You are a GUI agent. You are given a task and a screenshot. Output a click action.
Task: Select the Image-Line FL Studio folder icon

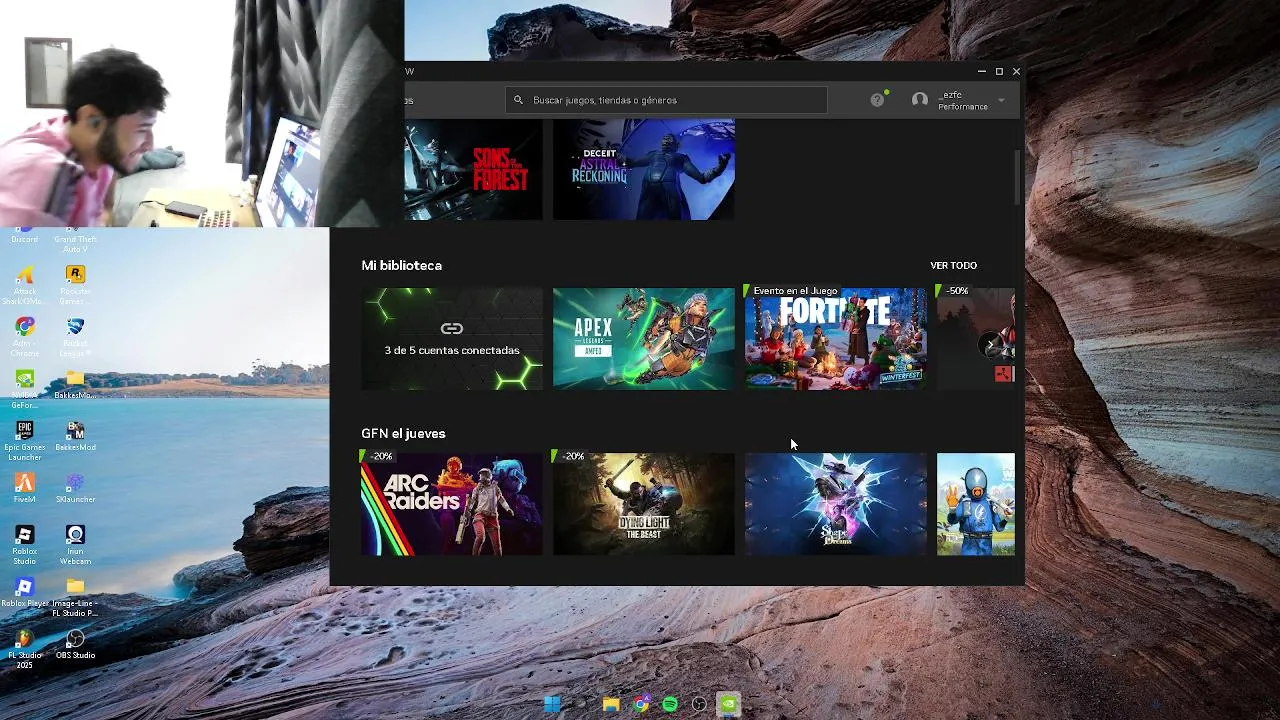pos(75,597)
